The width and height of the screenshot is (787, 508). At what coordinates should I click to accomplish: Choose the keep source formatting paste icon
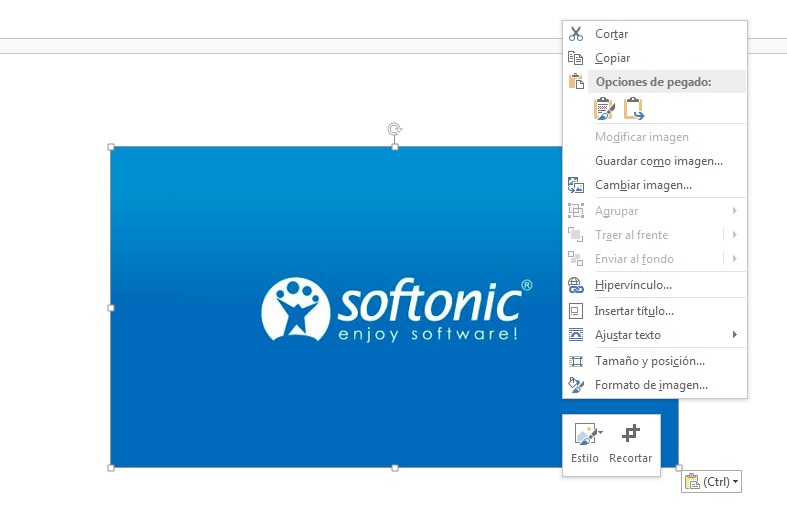coord(603,108)
